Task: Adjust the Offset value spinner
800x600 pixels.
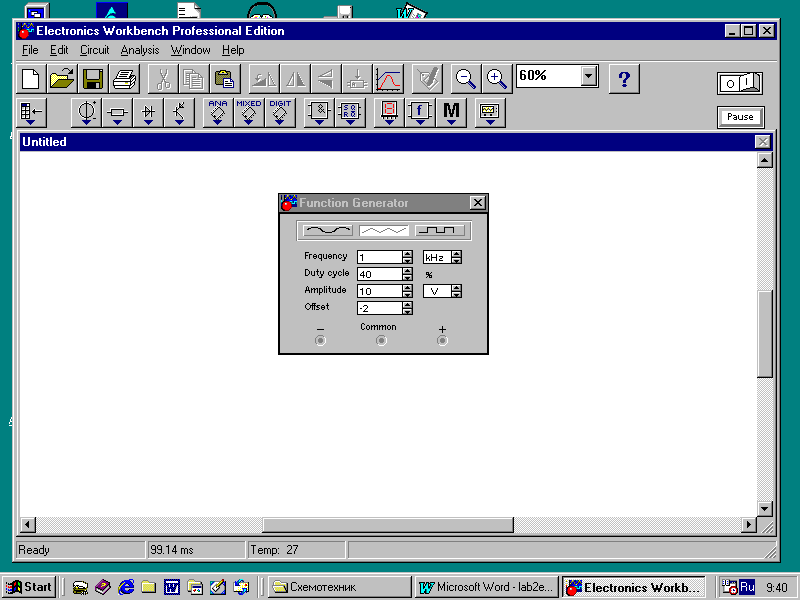Action: (x=407, y=308)
